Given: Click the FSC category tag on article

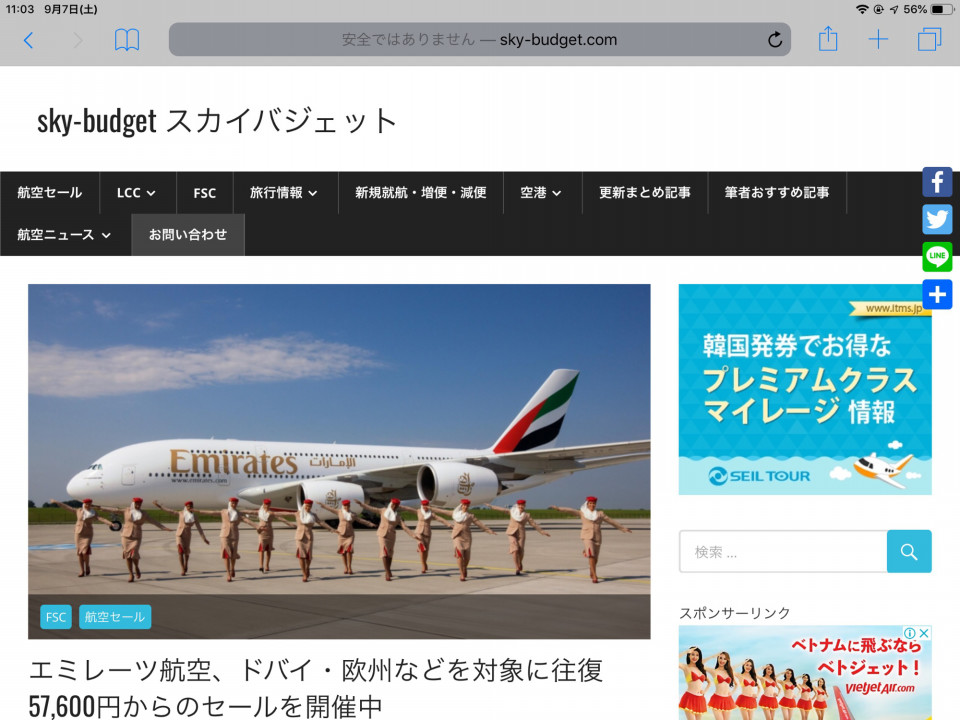Looking at the screenshot, I should pyautogui.click(x=56, y=617).
